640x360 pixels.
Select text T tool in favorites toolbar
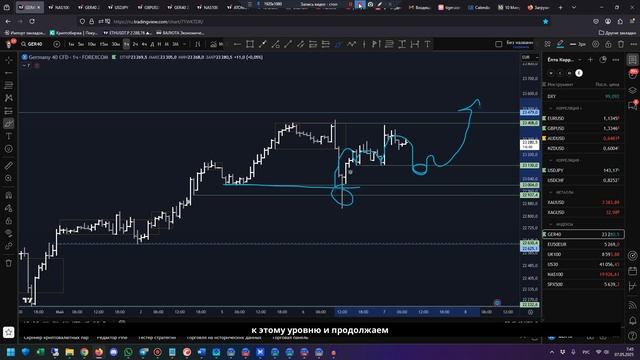pyautogui.click(x=427, y=44)
